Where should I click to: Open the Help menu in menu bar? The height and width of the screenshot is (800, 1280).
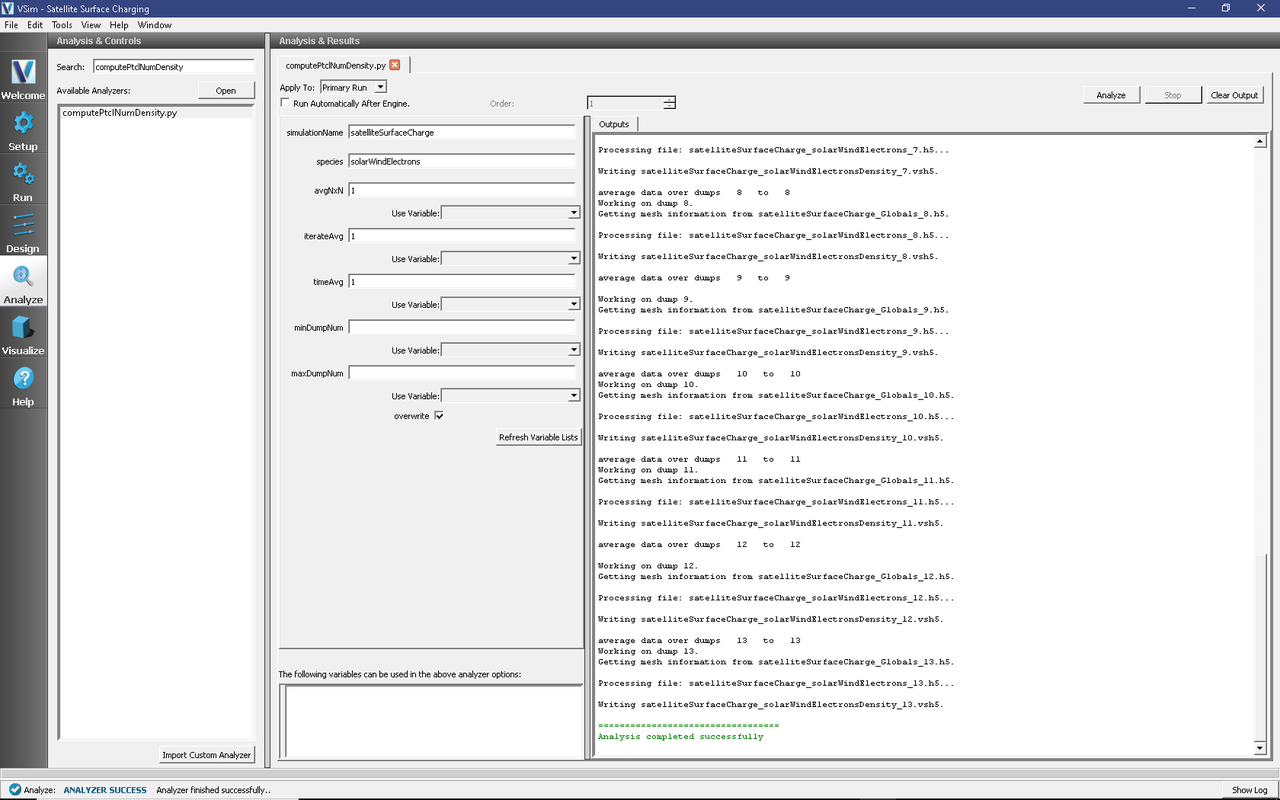(x=119, y=25)
